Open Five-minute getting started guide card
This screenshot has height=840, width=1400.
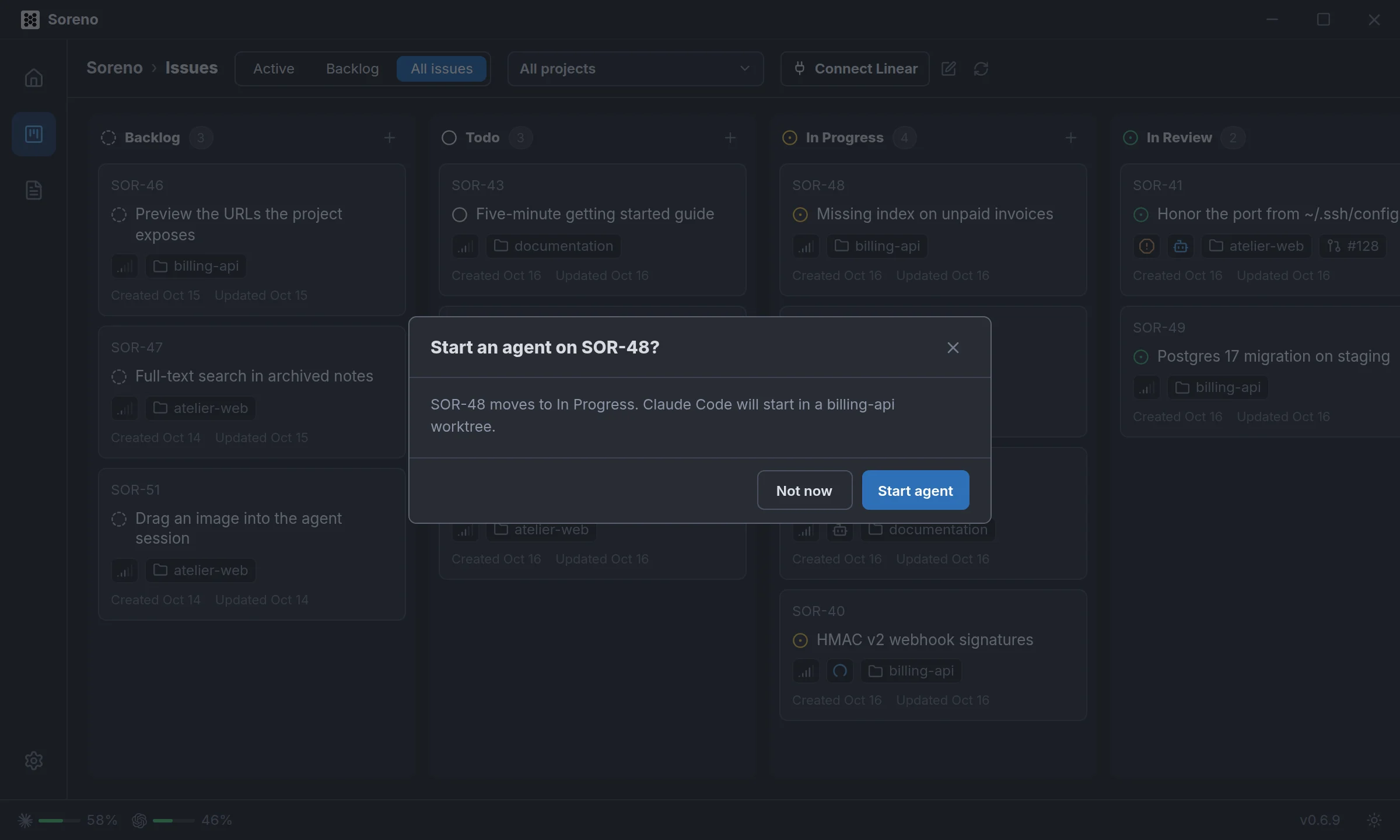[x=593, y=230]
